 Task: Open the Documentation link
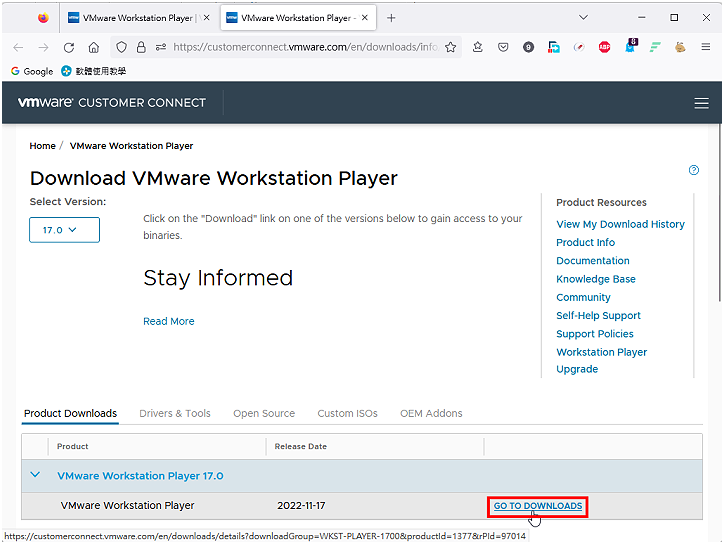[x=592, y=261]
